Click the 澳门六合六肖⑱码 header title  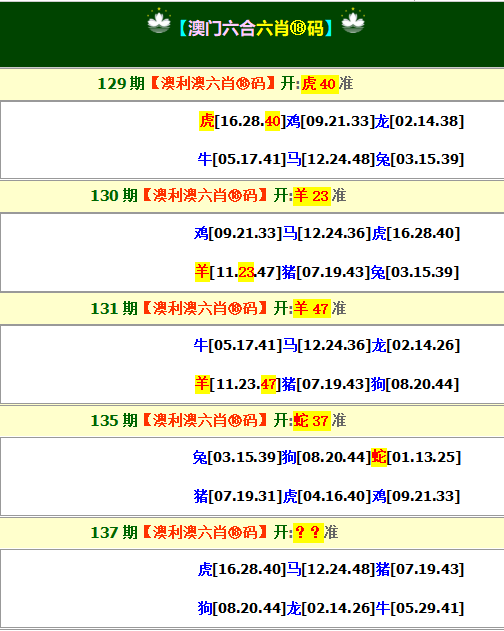(256, 28)
